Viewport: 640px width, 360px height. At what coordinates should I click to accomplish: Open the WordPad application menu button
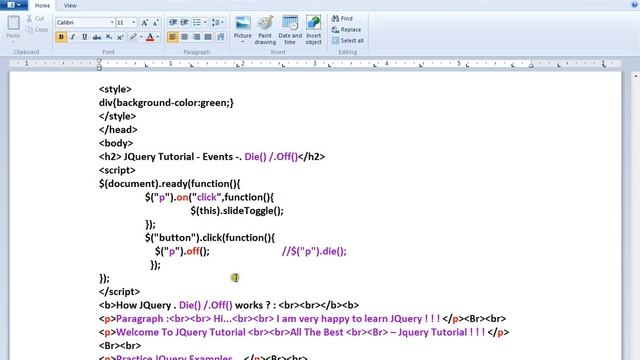(13, 5)
